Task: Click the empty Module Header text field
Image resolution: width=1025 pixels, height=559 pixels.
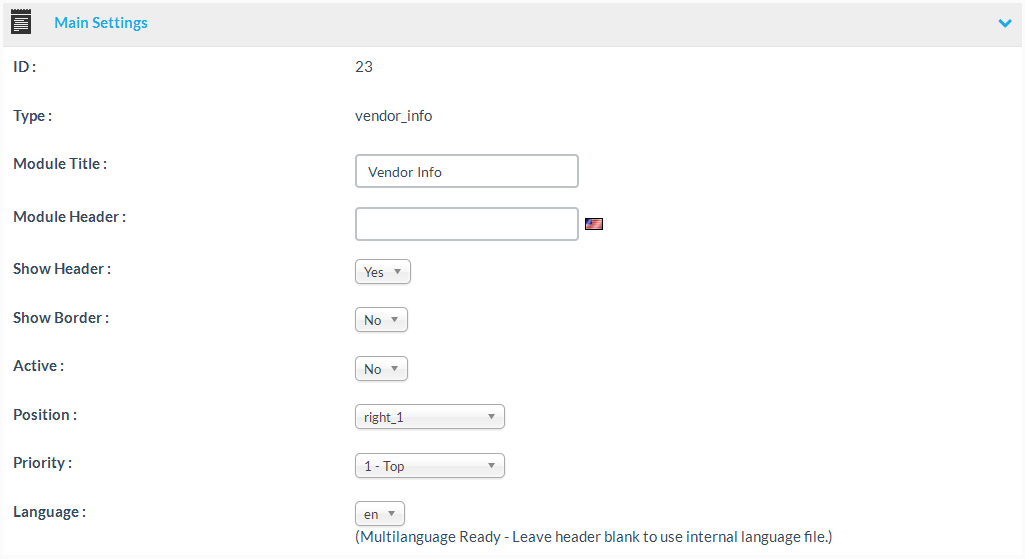Action: [466, 224]
